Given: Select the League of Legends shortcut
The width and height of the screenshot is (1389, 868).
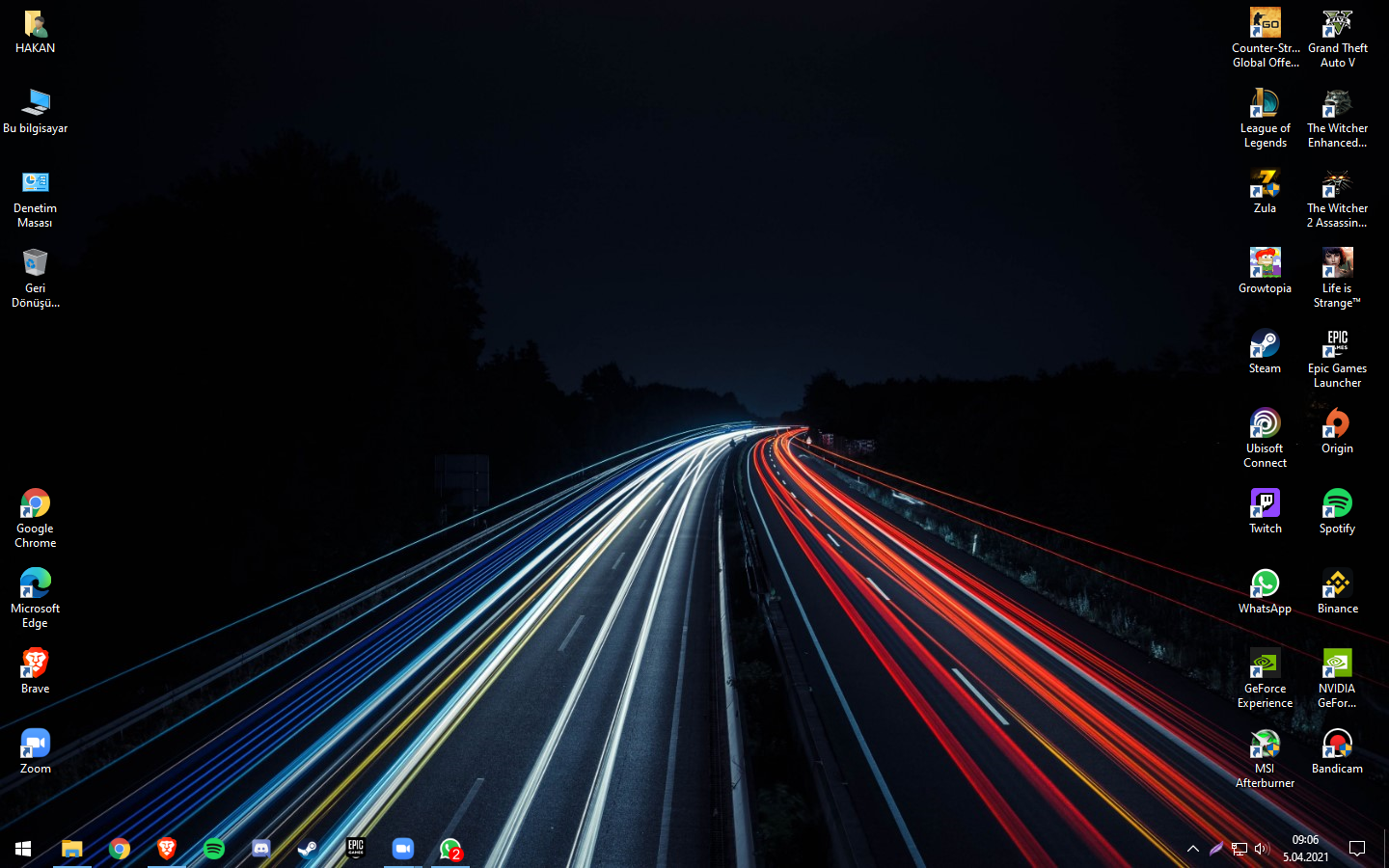Looking at the screenshot, I should (1266, 119).
